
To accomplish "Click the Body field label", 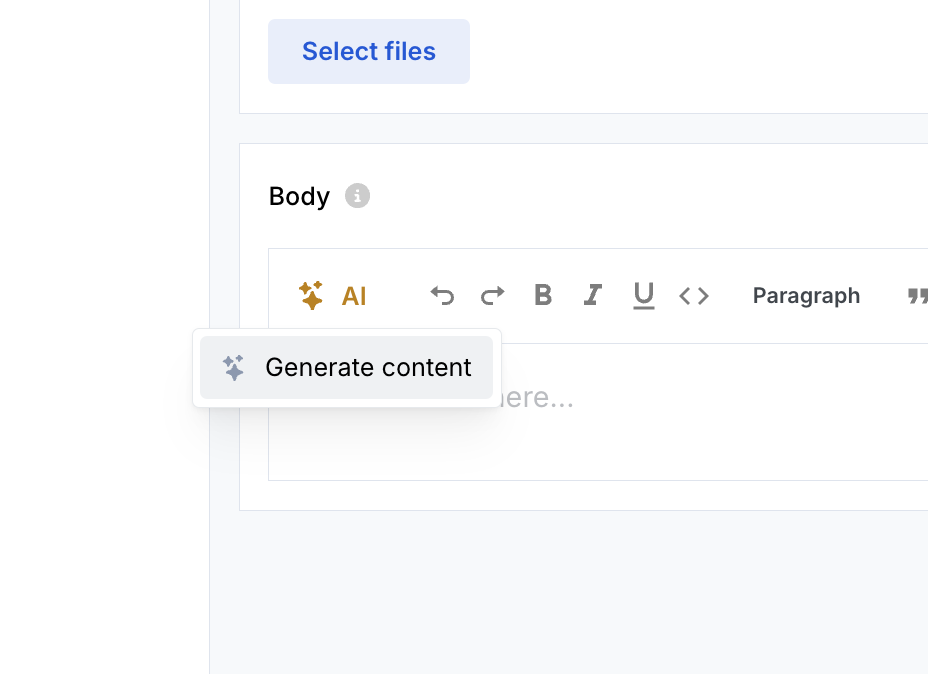I will [299, 196].
